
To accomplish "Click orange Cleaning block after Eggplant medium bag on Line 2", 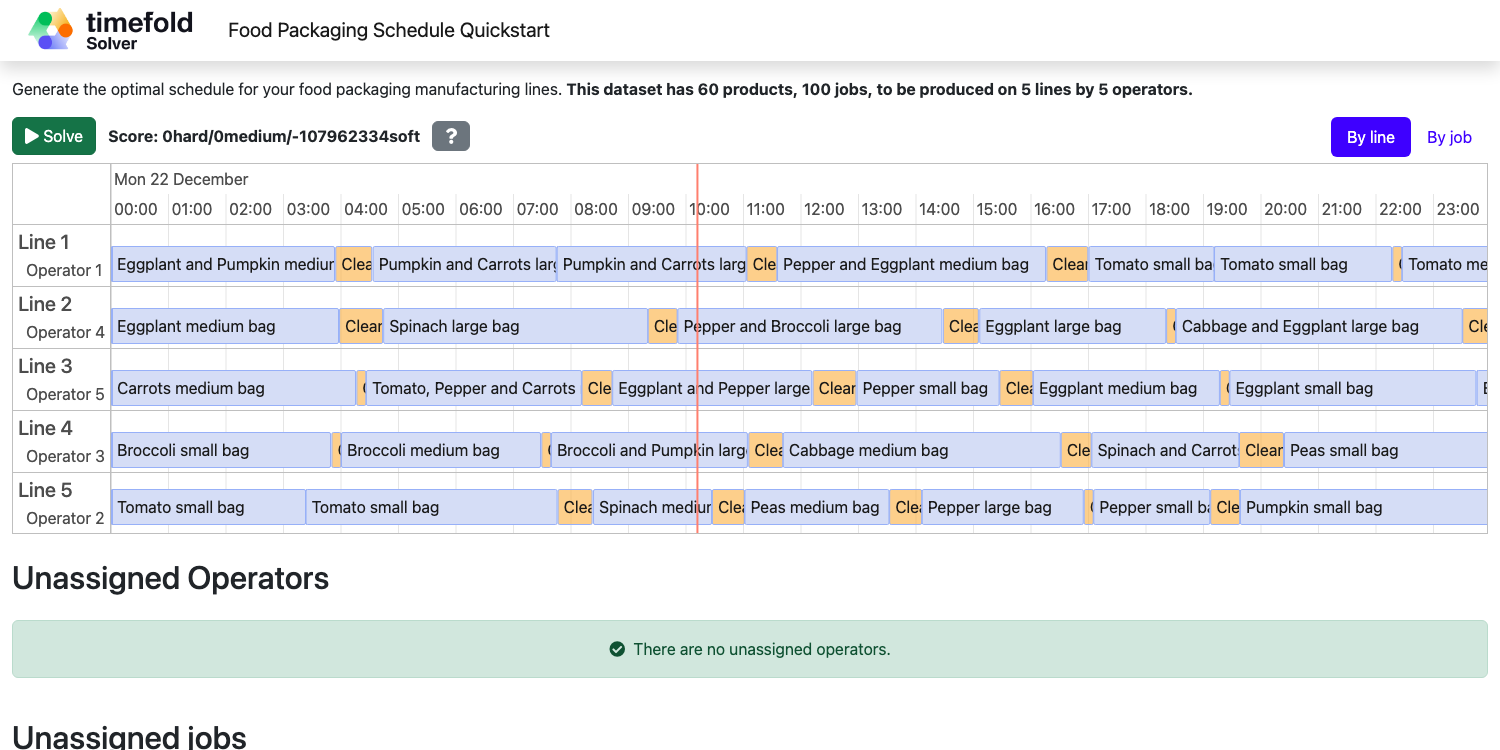I will tap(361, 326).
